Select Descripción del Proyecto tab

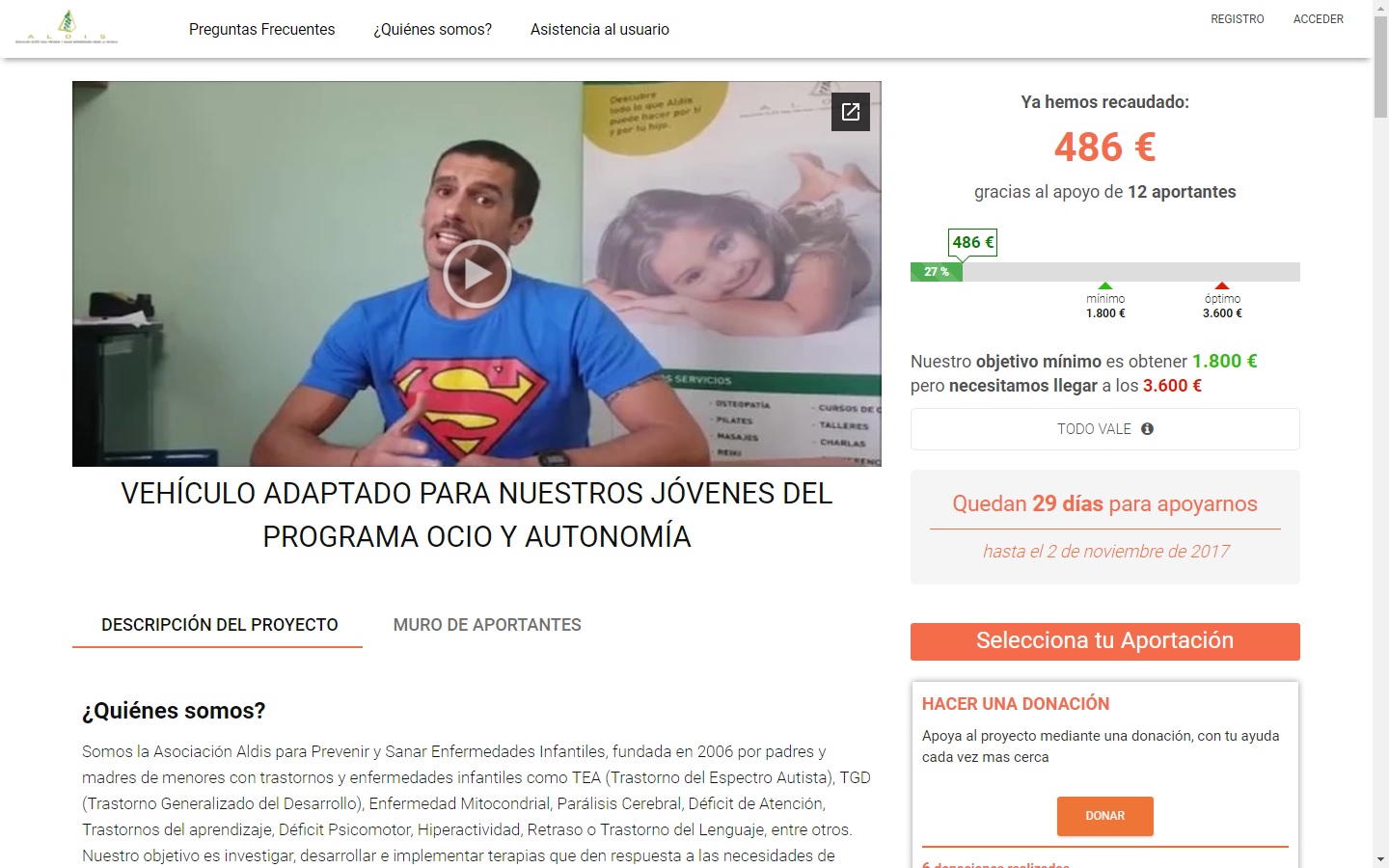pyautogui.click(x=220, y=625)
